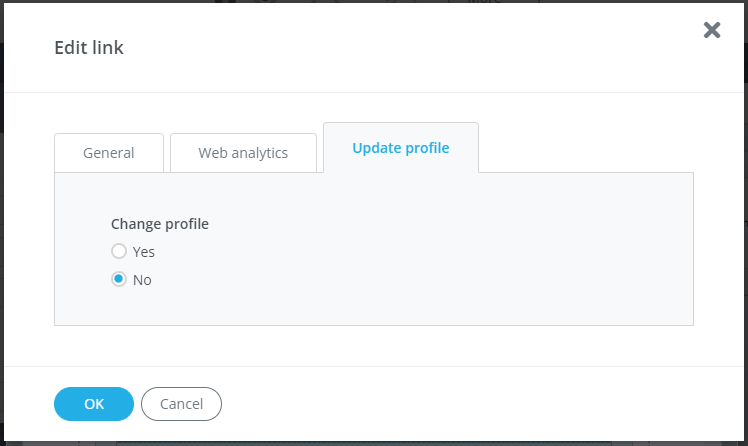Click the 'Change profile' heading label
This screenshot has height=446, width=748.
[160, 224]
